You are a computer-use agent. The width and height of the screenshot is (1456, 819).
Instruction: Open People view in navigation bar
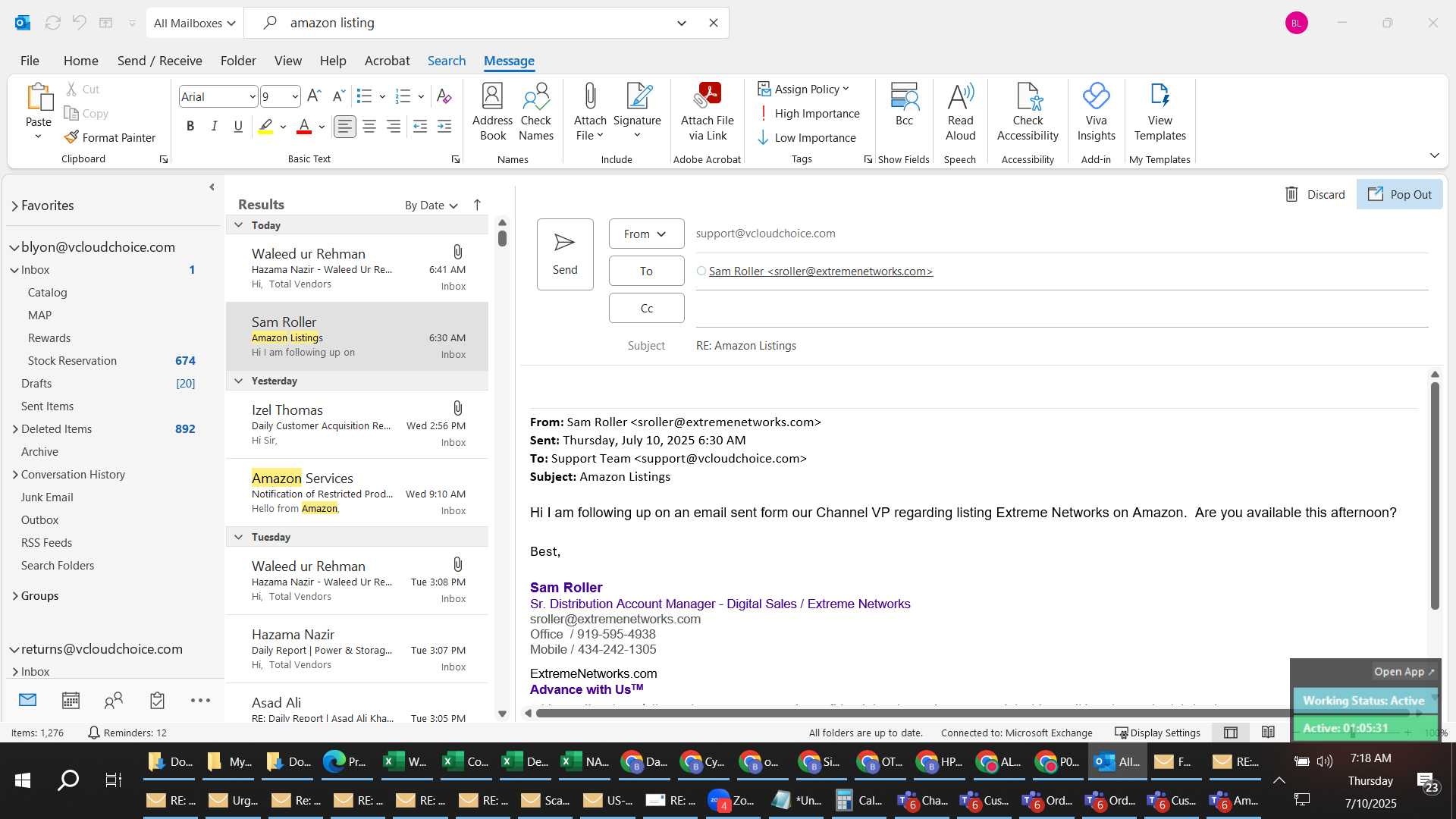click(114, 701)
